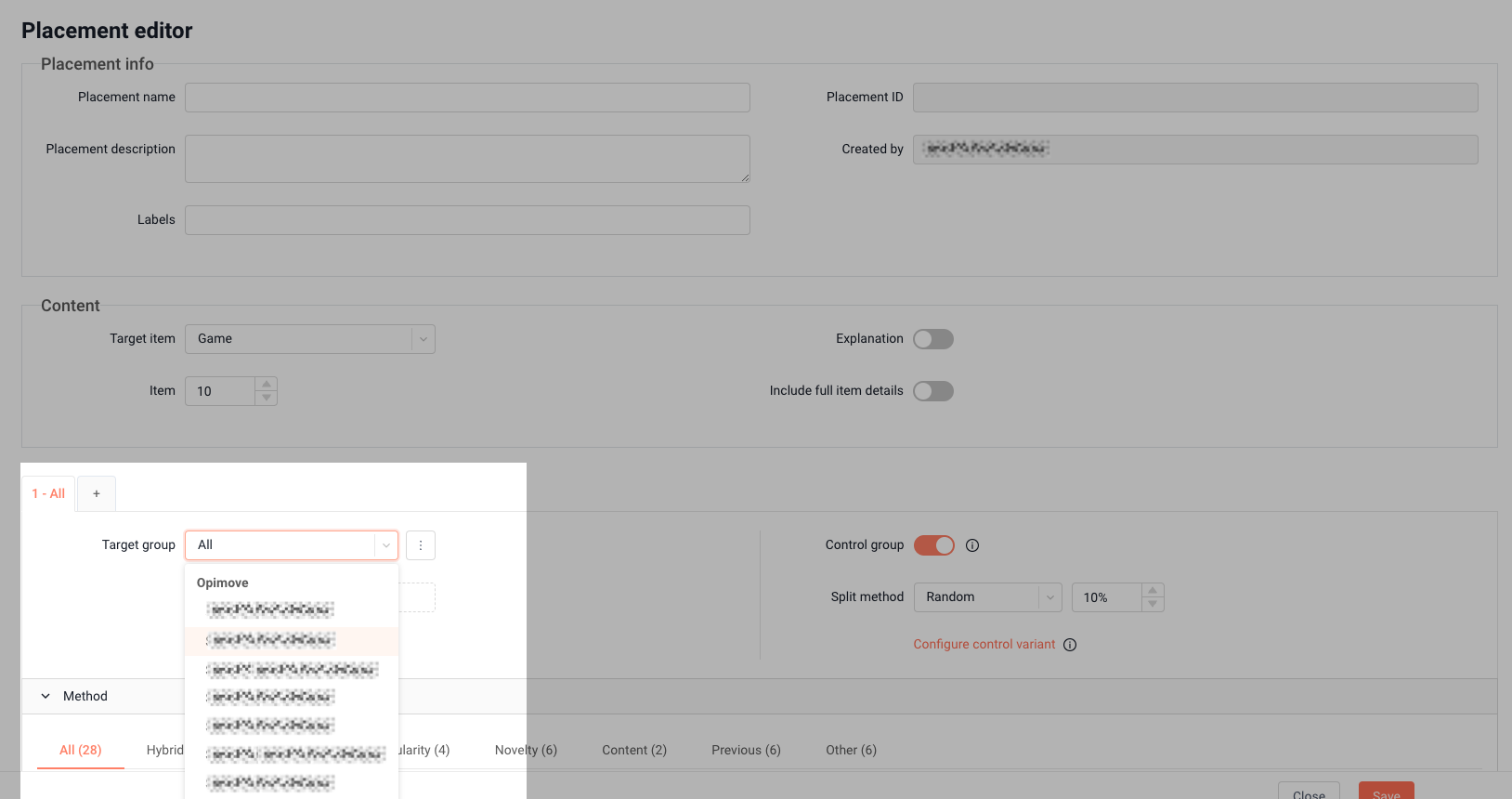Add a new target group tab with plus
Screen dimensions: 1512x799
[97, 493]
